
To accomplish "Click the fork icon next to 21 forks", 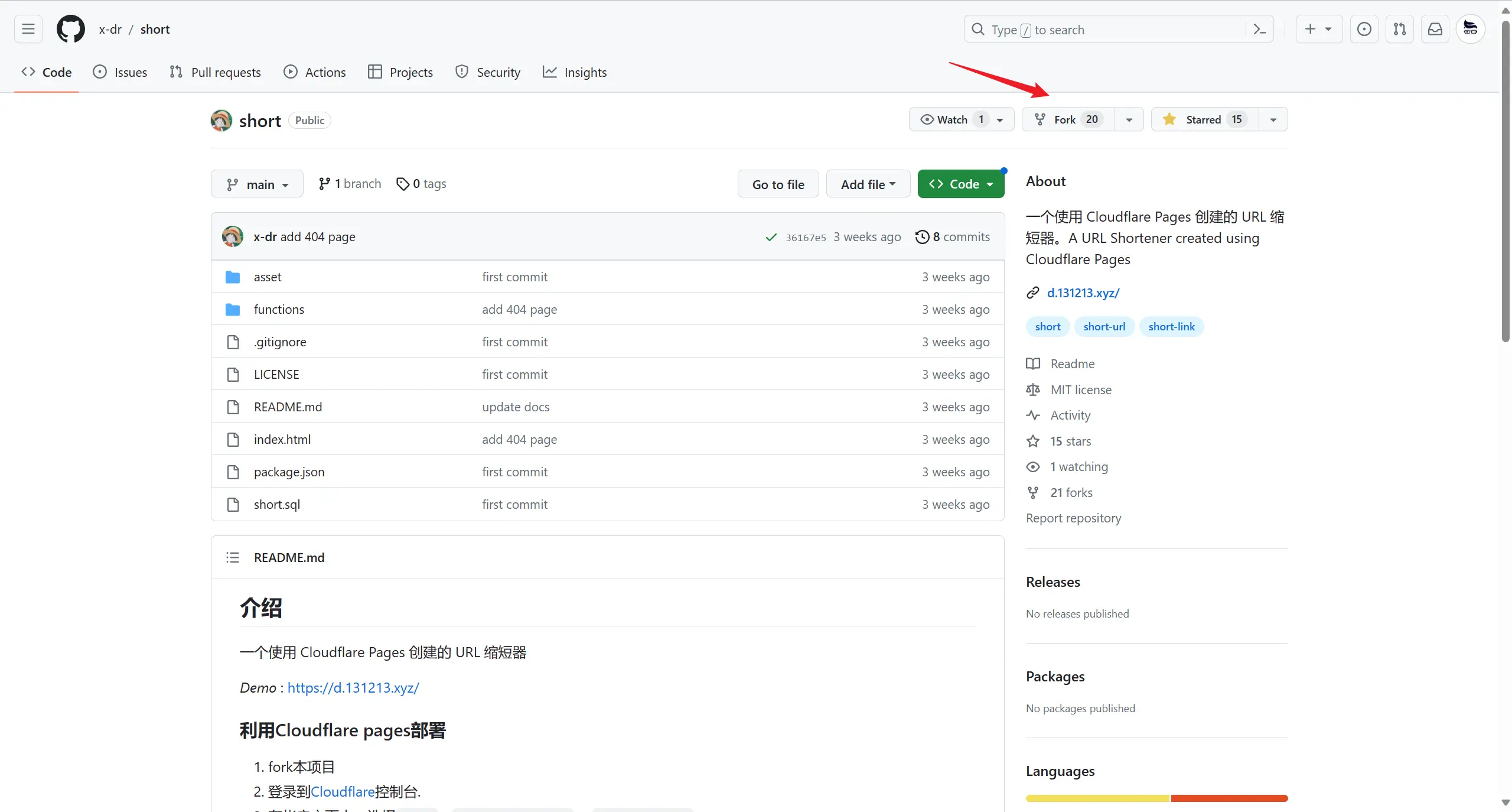I will click(x=1033, y=492).
